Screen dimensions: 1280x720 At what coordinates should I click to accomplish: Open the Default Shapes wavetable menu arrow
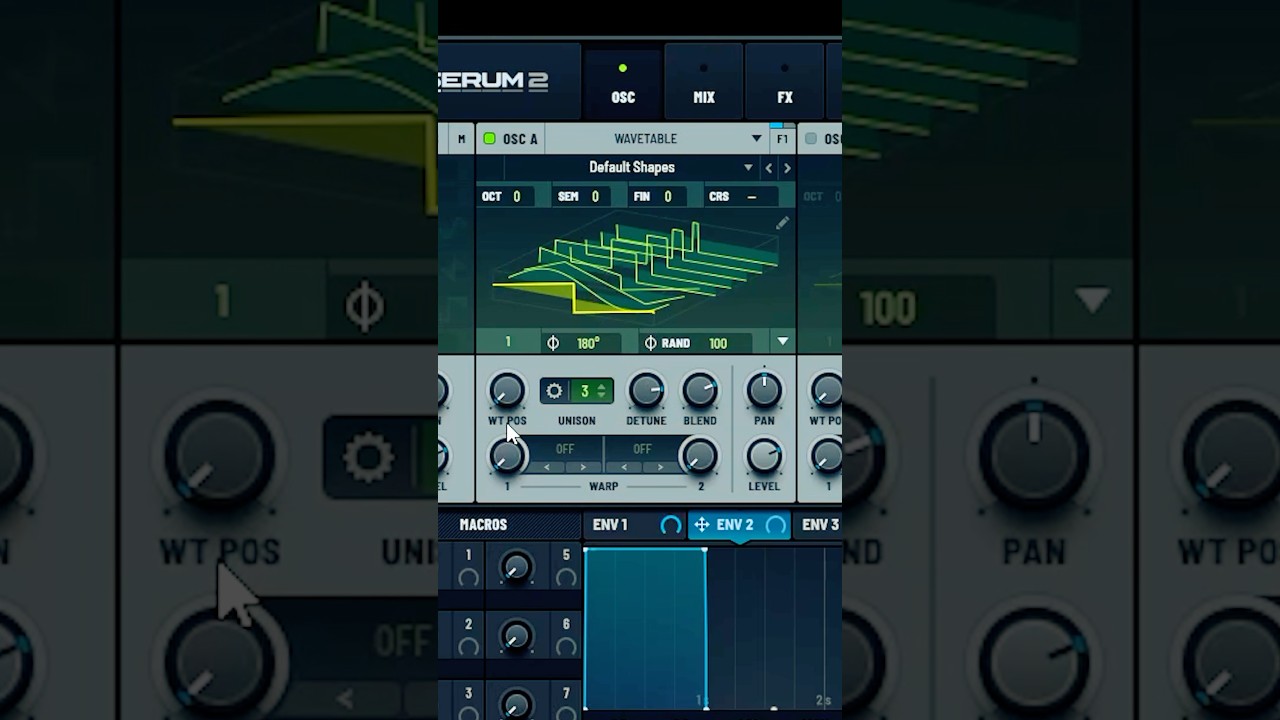click(x=747, y=168)
